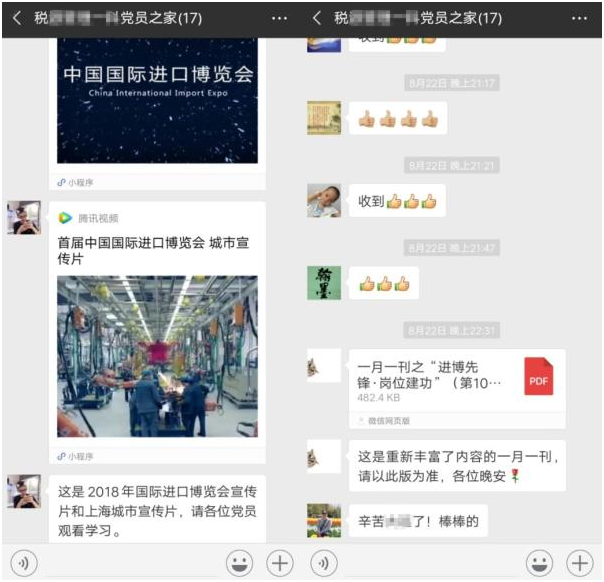604x582 pixels.
Task: Open the China International Import Expo mini program image
Action: (157, 100)
